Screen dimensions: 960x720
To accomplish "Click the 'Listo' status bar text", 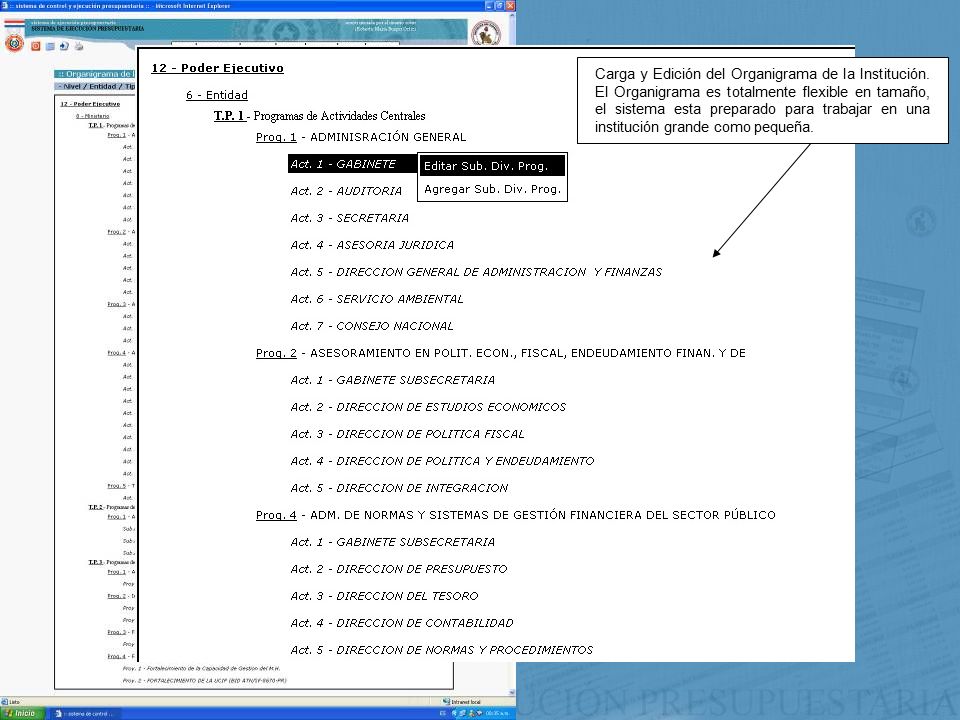I will 15,702.
